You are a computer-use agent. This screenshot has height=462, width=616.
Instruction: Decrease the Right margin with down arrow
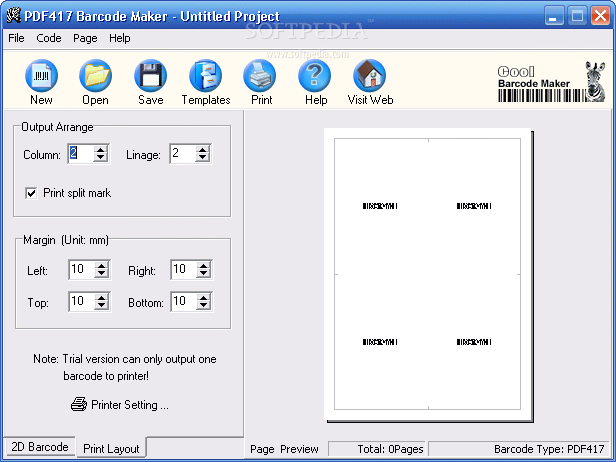204,273
